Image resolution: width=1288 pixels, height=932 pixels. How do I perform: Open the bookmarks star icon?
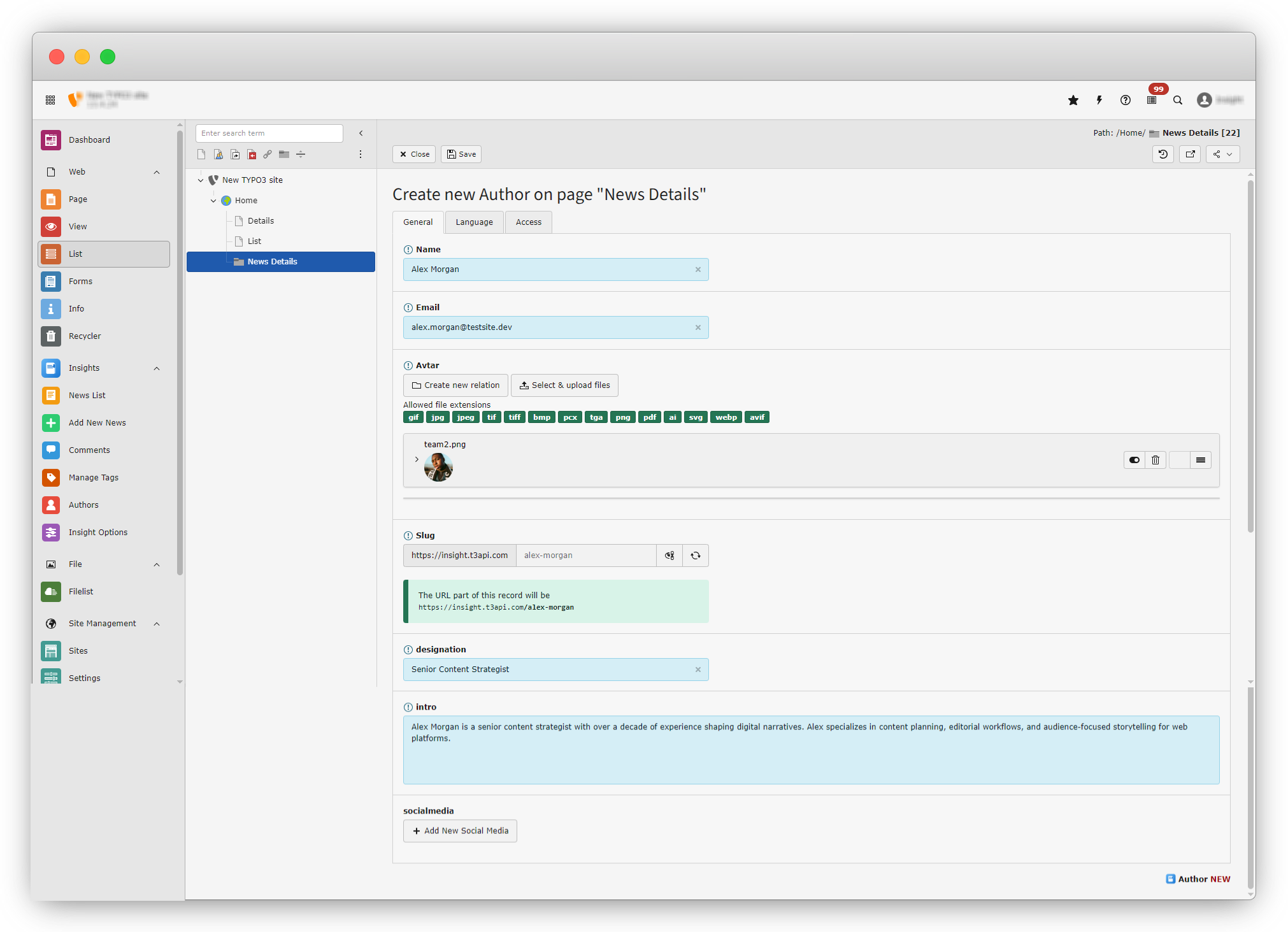tap(1073, 100)
